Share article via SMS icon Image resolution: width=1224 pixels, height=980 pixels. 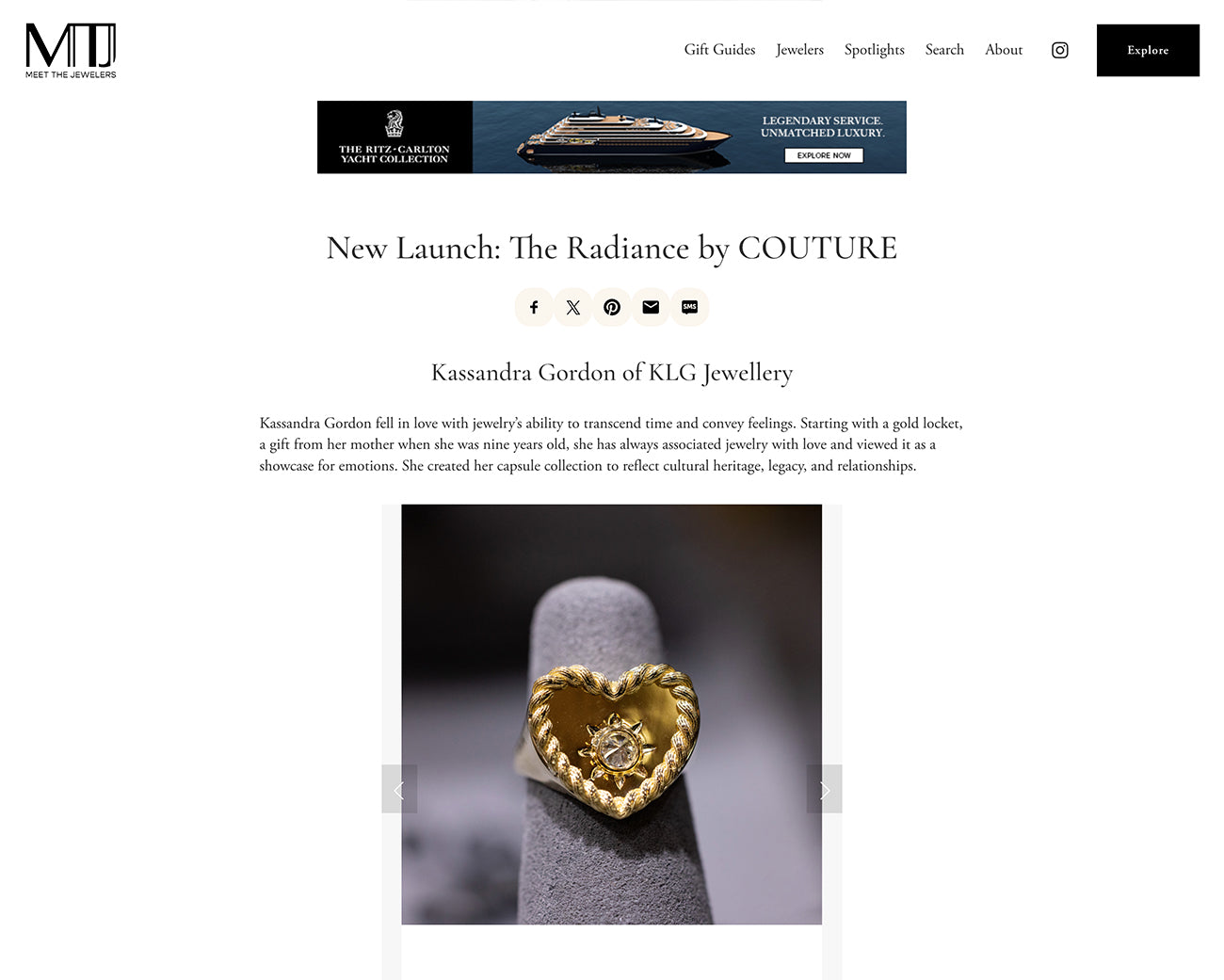click(x=689, y=307)
